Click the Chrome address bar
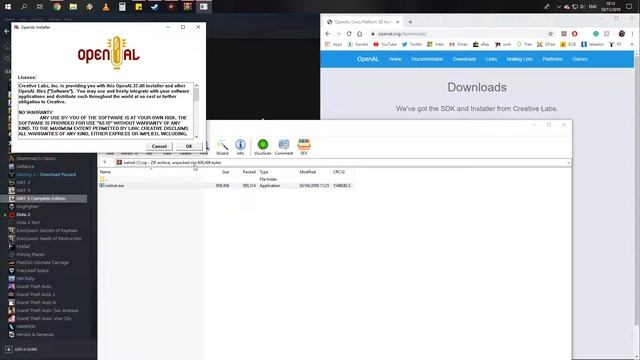Viewport: 640px width, 360px height. 459,33
